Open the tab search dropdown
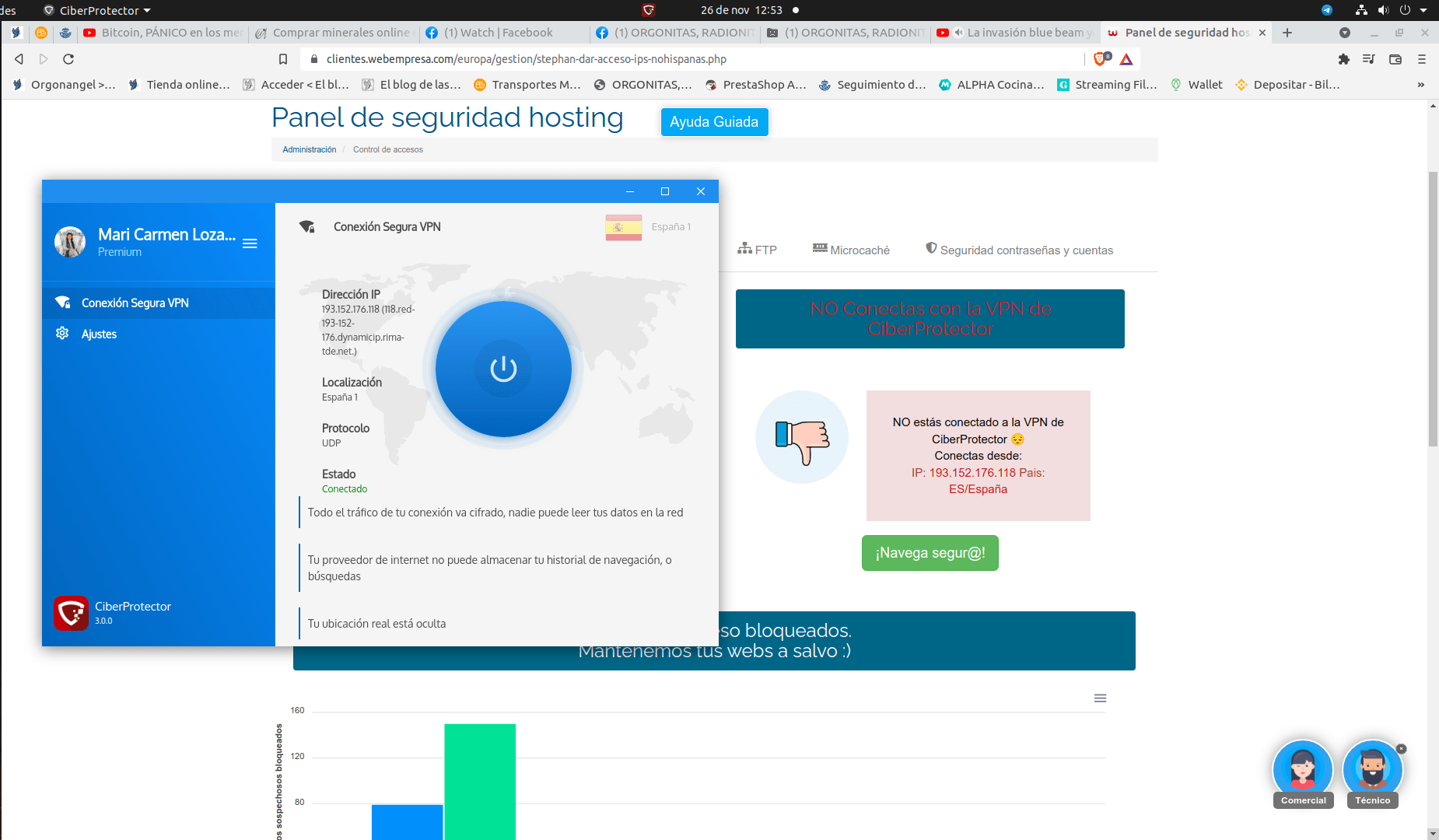1439x840 pixels. 1345,33
